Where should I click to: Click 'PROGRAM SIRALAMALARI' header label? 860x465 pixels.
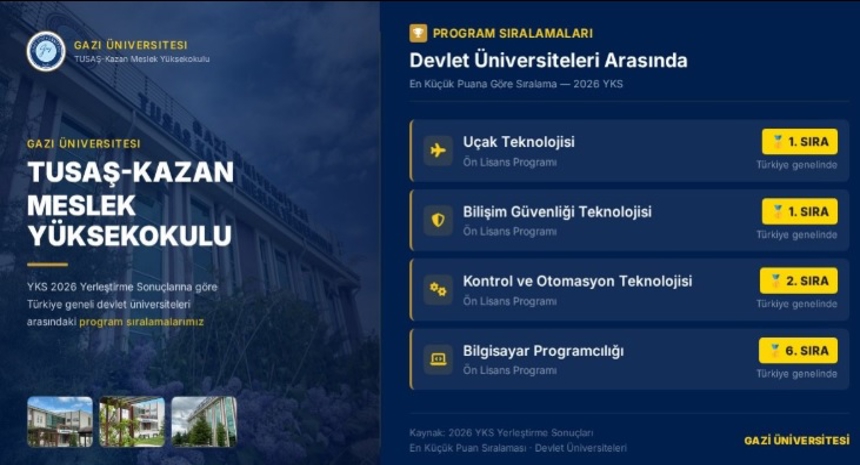pyautogui.click(x=513, y=33)
